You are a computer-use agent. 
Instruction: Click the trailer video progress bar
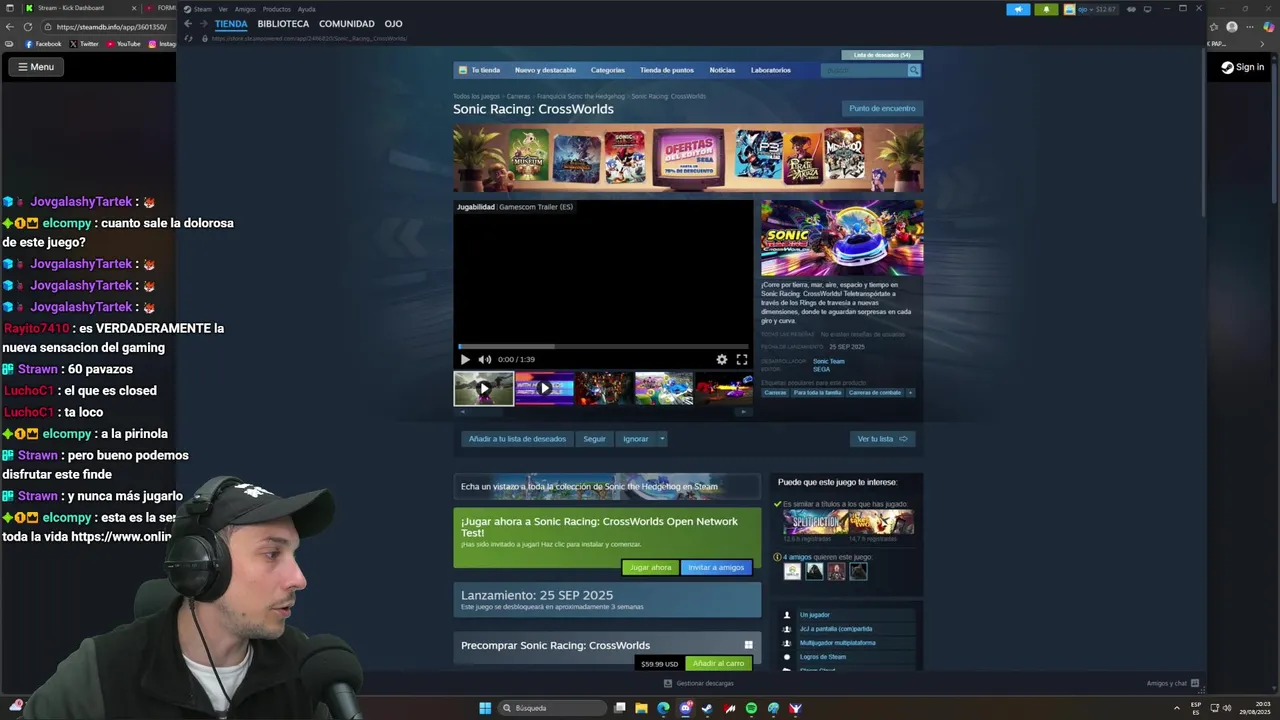click(603, 347)
